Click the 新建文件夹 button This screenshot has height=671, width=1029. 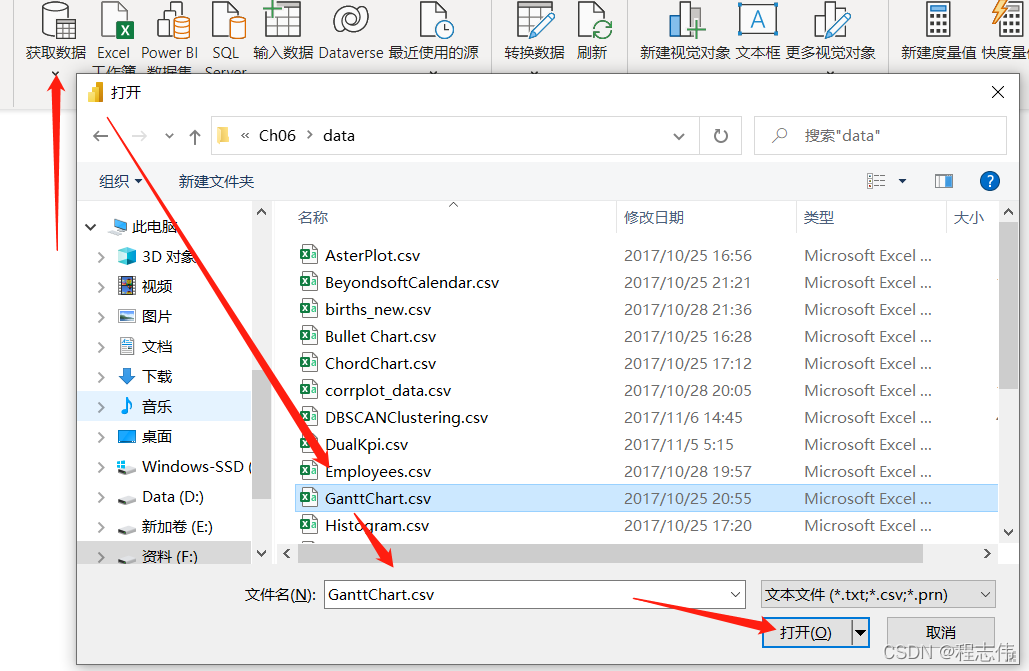[x=216, y=181]
